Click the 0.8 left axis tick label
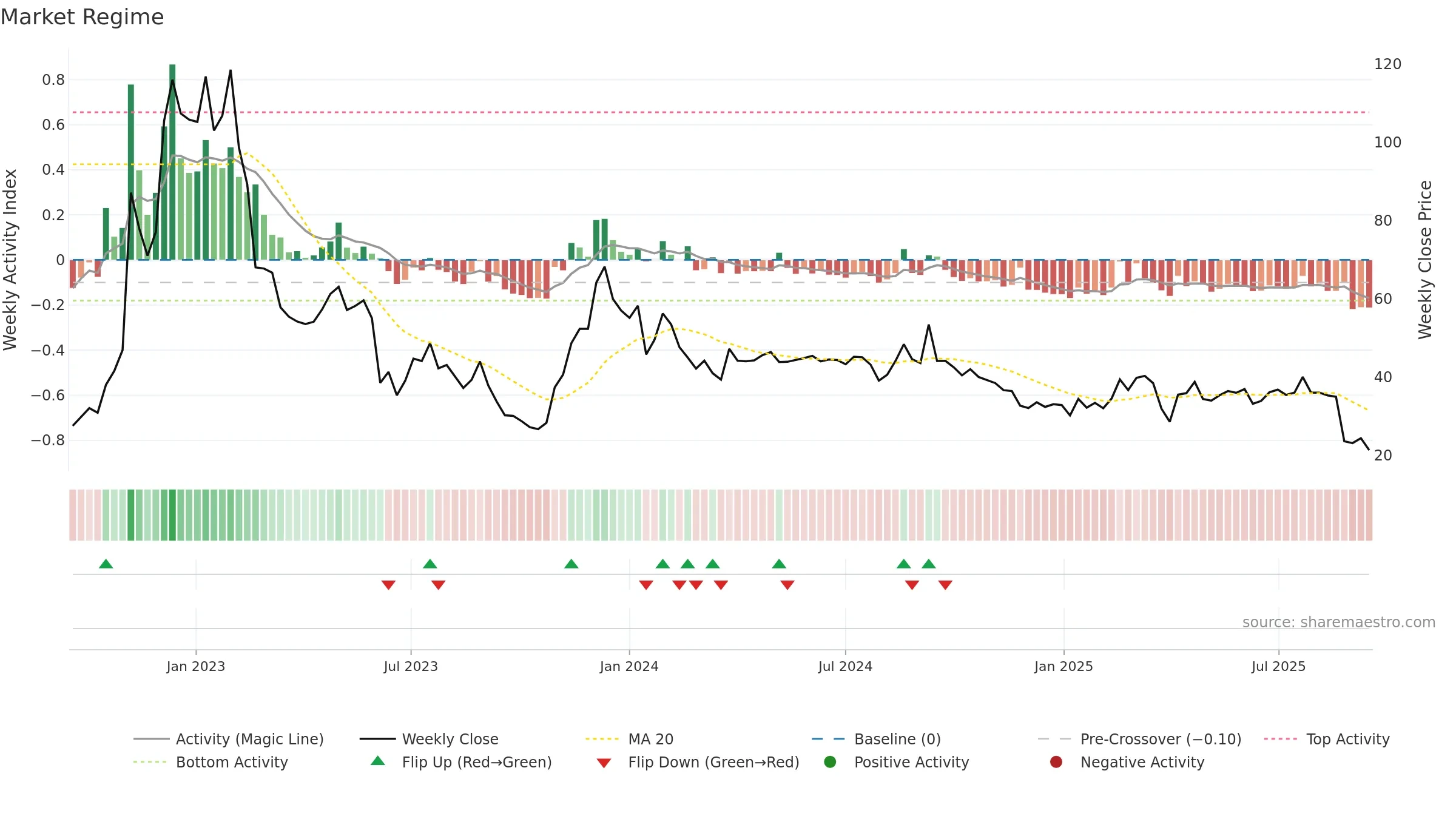1456x819 pixels. (53, 79)
